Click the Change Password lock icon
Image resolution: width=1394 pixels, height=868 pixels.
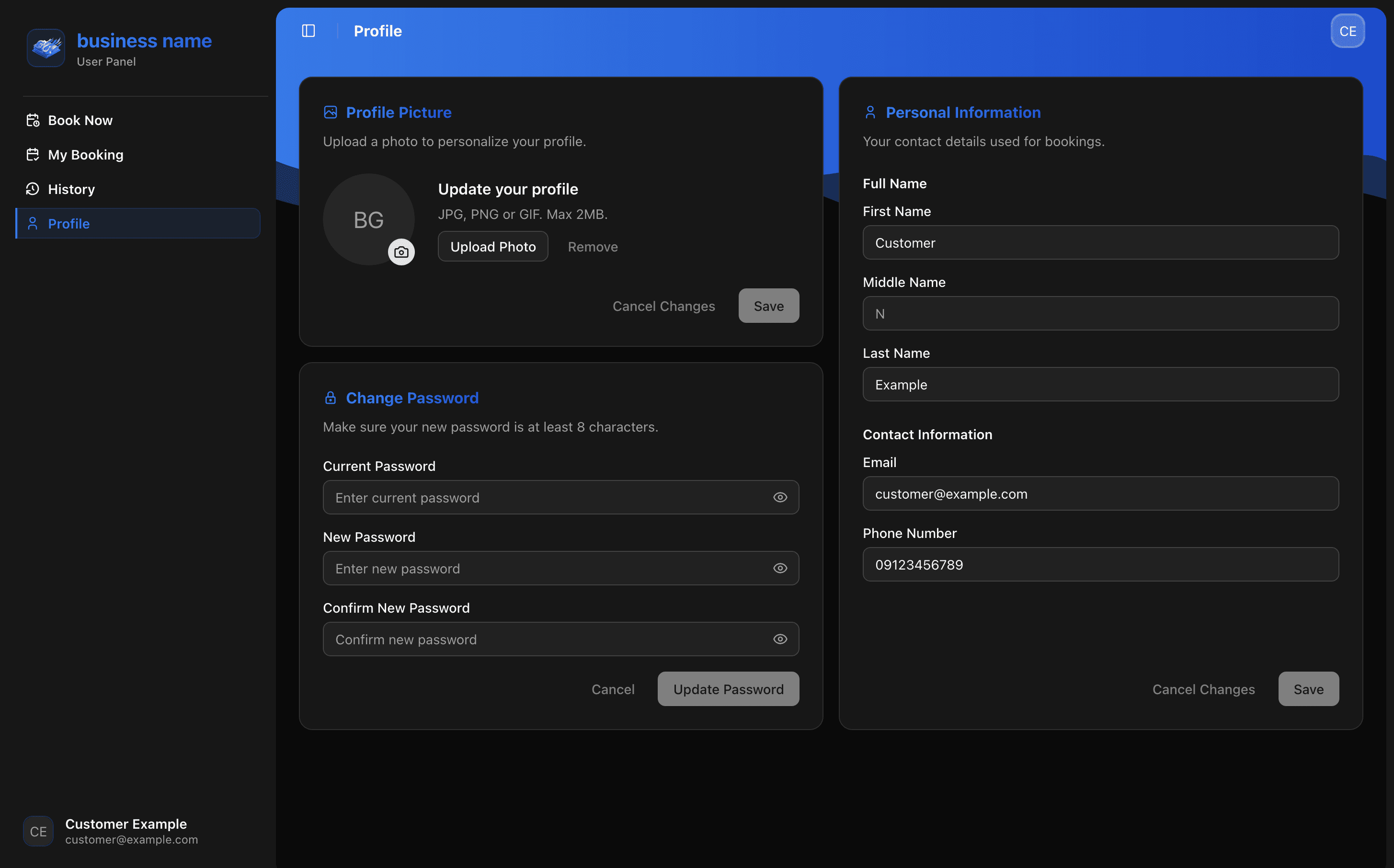(331, 398)
